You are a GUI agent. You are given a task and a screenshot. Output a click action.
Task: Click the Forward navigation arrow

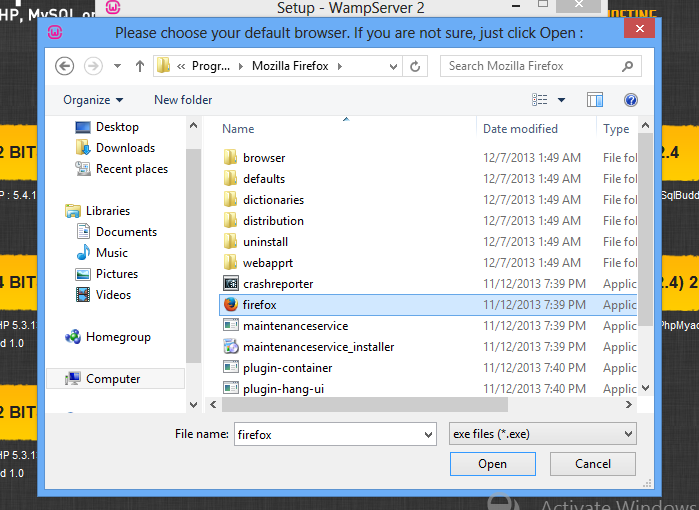pos(93,66)
